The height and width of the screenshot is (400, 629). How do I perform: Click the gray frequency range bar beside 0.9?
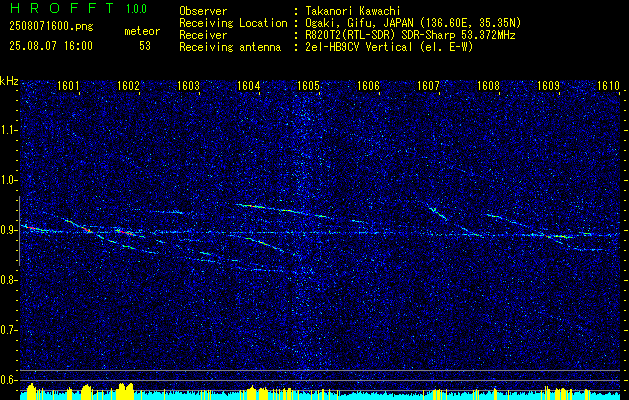(x=19, y=231)
